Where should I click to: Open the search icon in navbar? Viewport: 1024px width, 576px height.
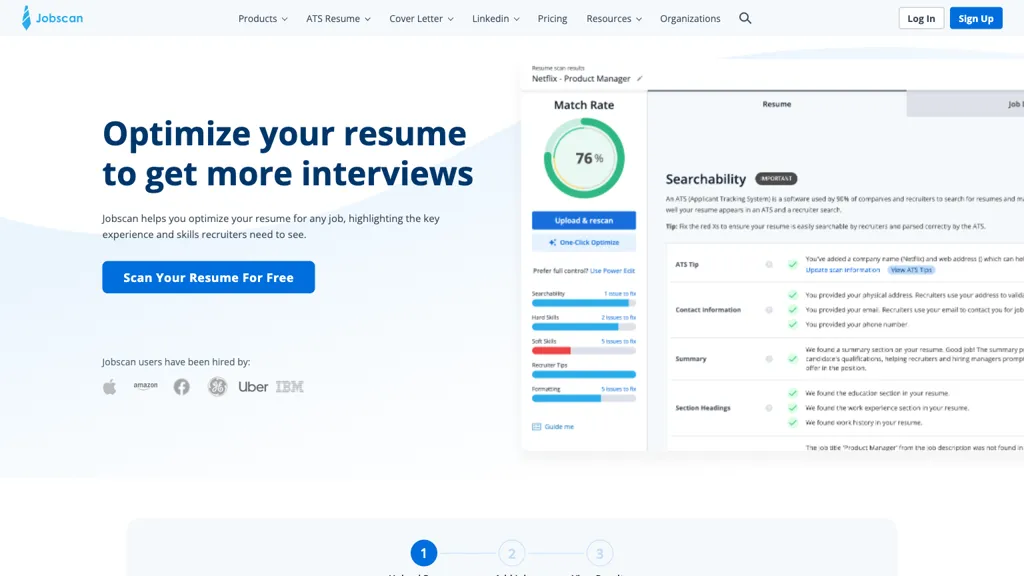point(745,18)
